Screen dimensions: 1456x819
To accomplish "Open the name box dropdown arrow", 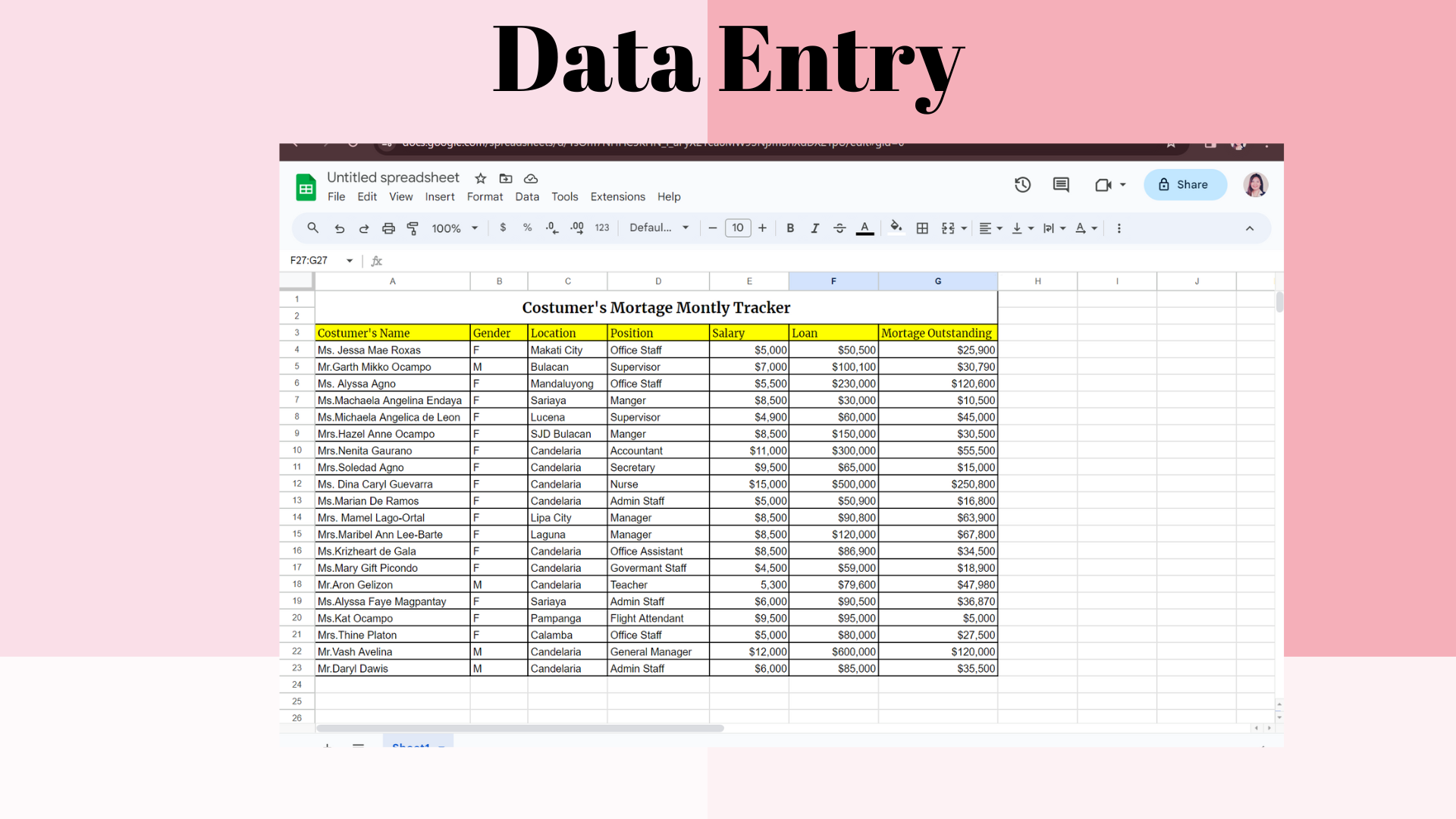I will click(350, 261).
